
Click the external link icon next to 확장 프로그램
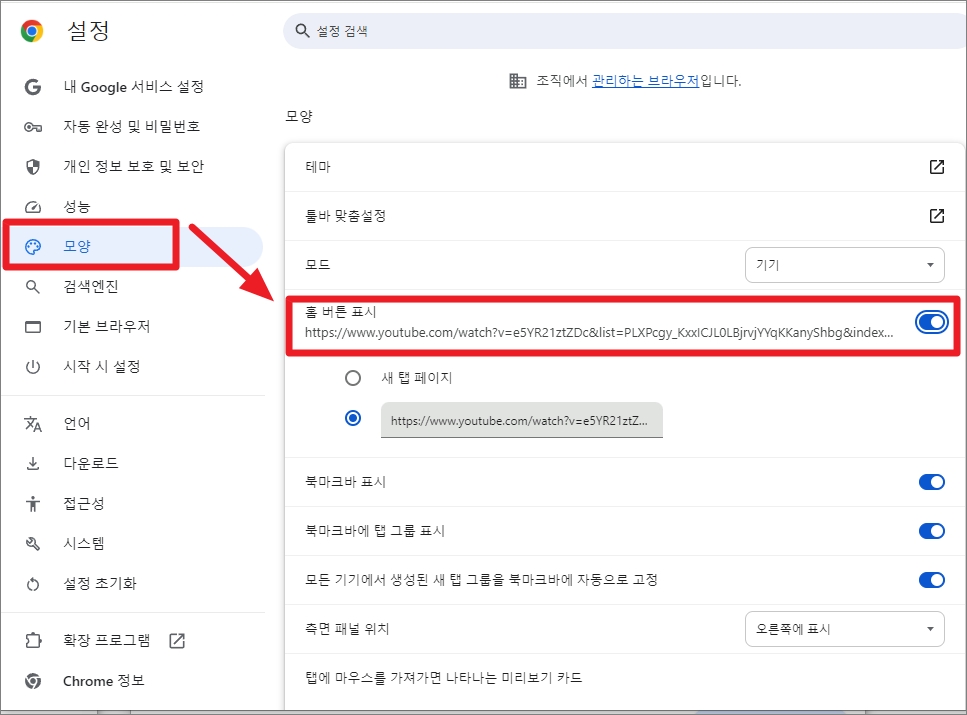click(177, 640)
